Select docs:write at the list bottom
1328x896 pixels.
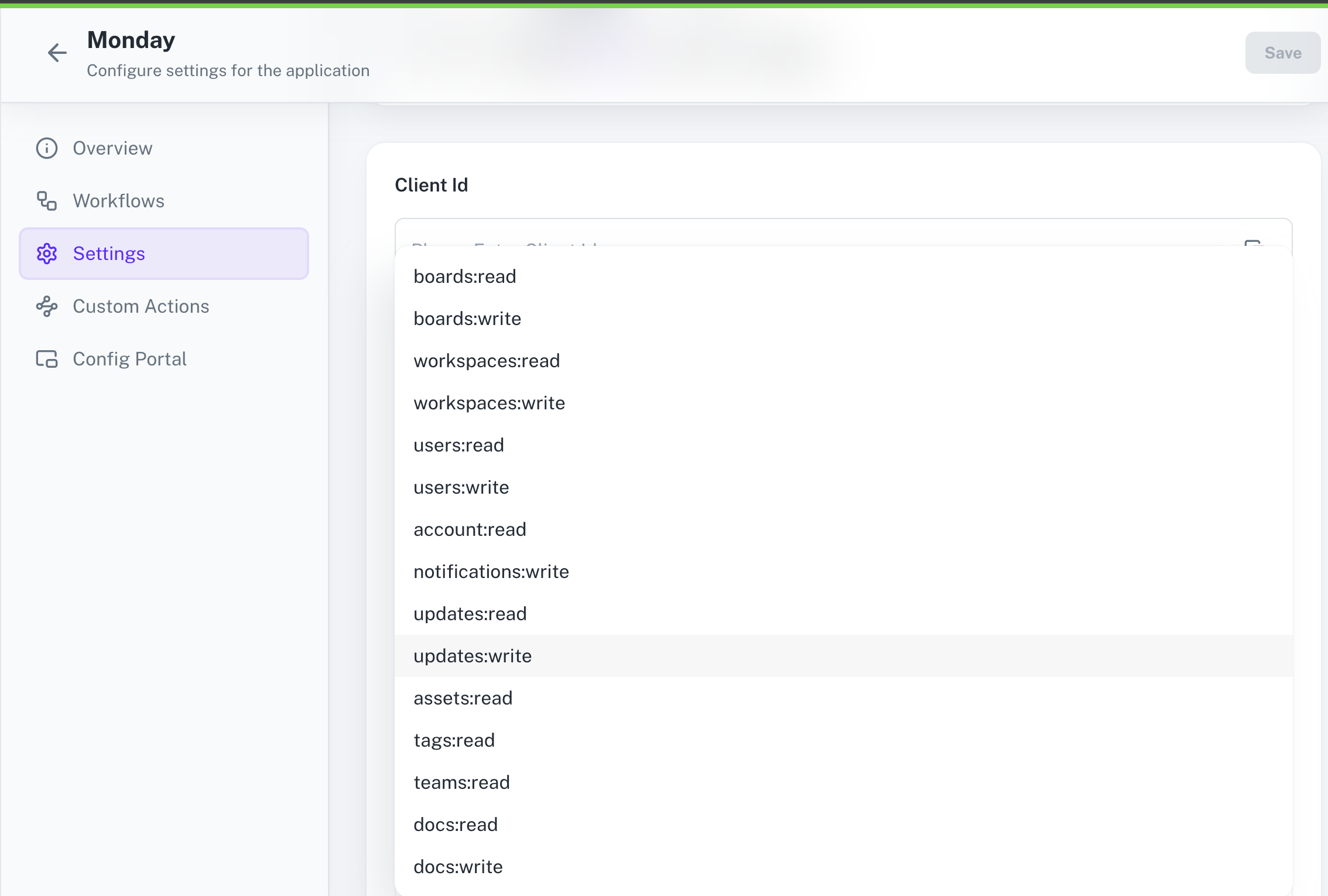coord(458,866)
